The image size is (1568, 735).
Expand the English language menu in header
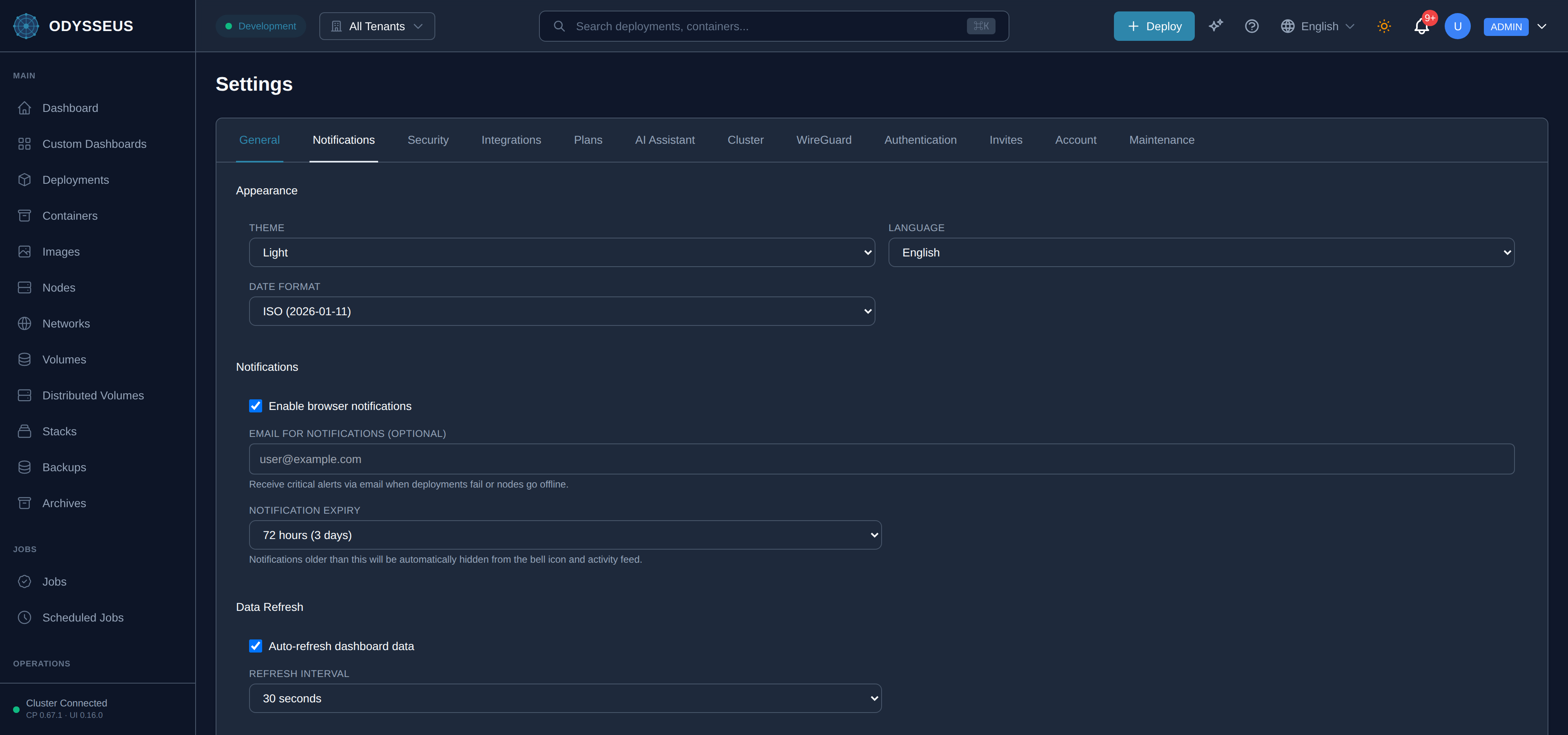1319,26
